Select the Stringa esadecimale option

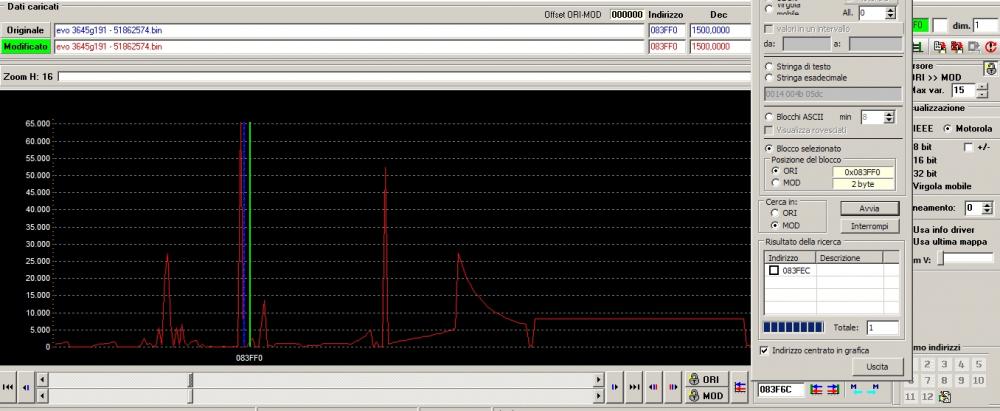coord(769,78)
